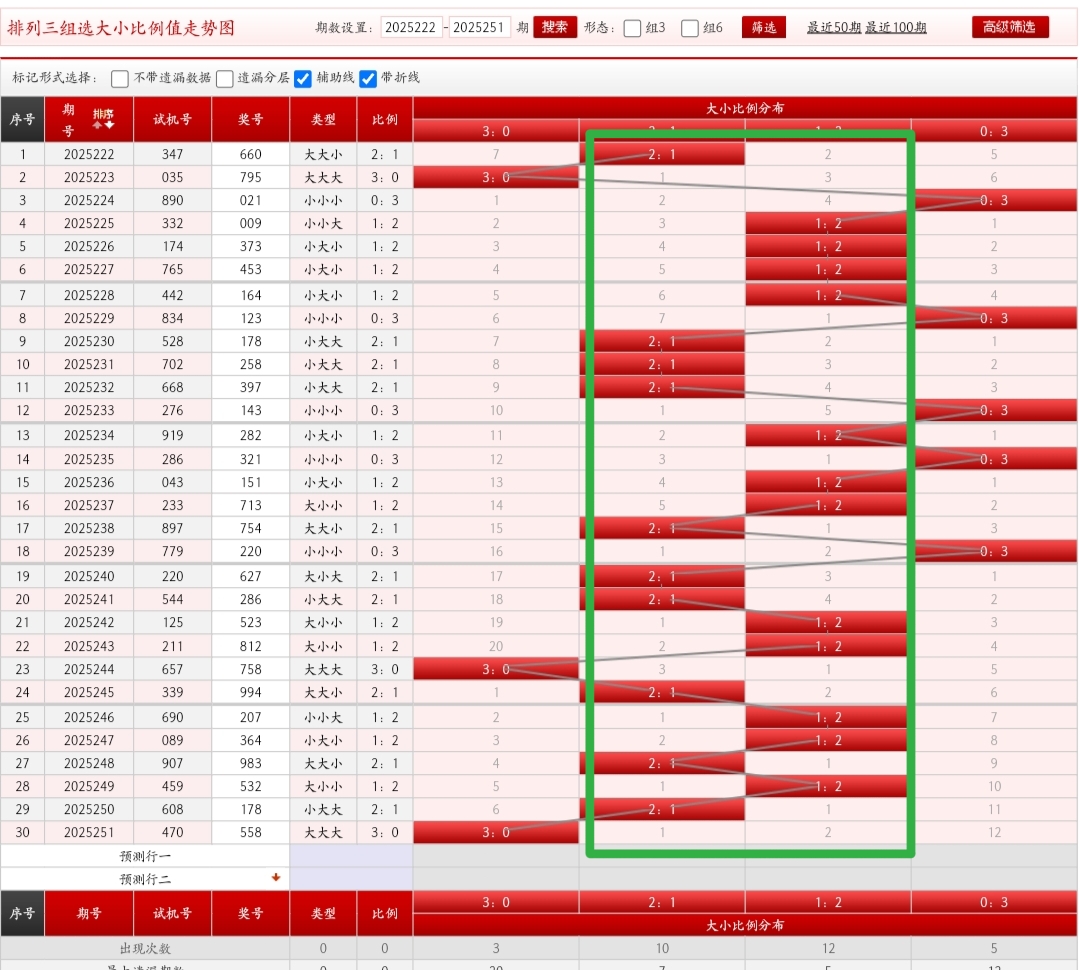
Task: Uncheck the 辅助线 checkbox
Action: click(303, 78)
